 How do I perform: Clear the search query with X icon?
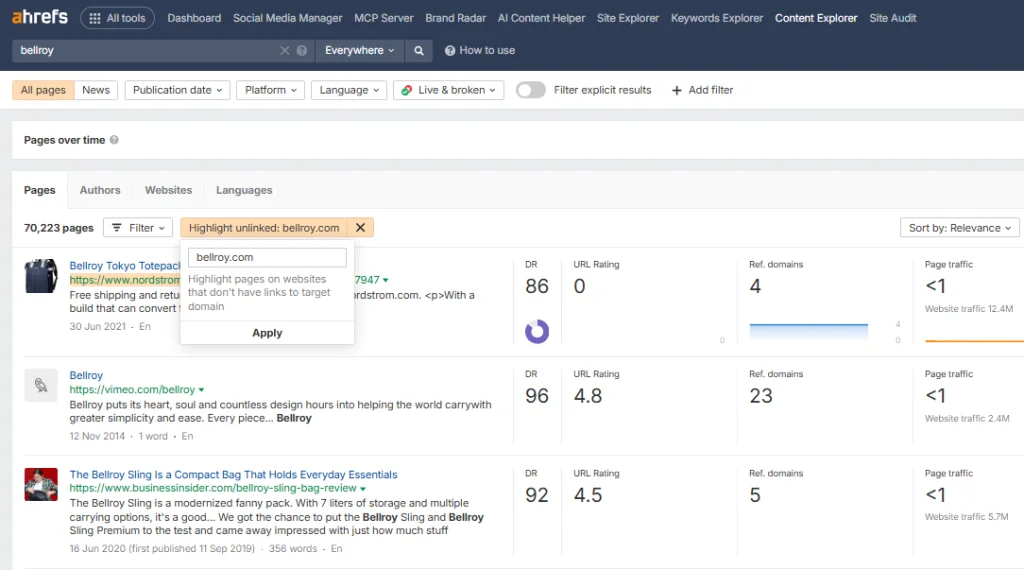[285, 50]
